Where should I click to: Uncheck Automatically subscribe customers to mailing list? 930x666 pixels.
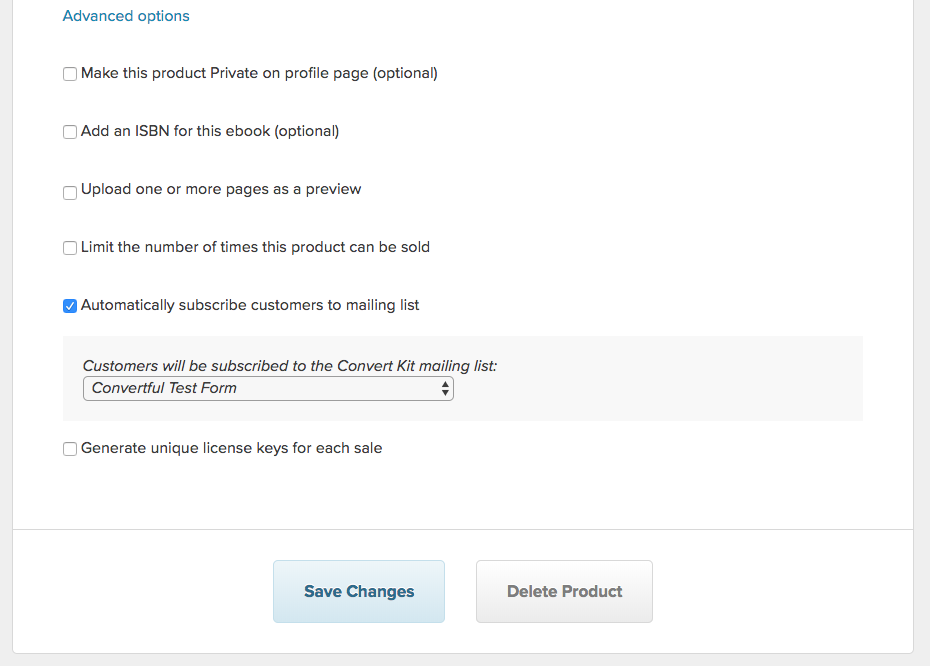[70, 306]
